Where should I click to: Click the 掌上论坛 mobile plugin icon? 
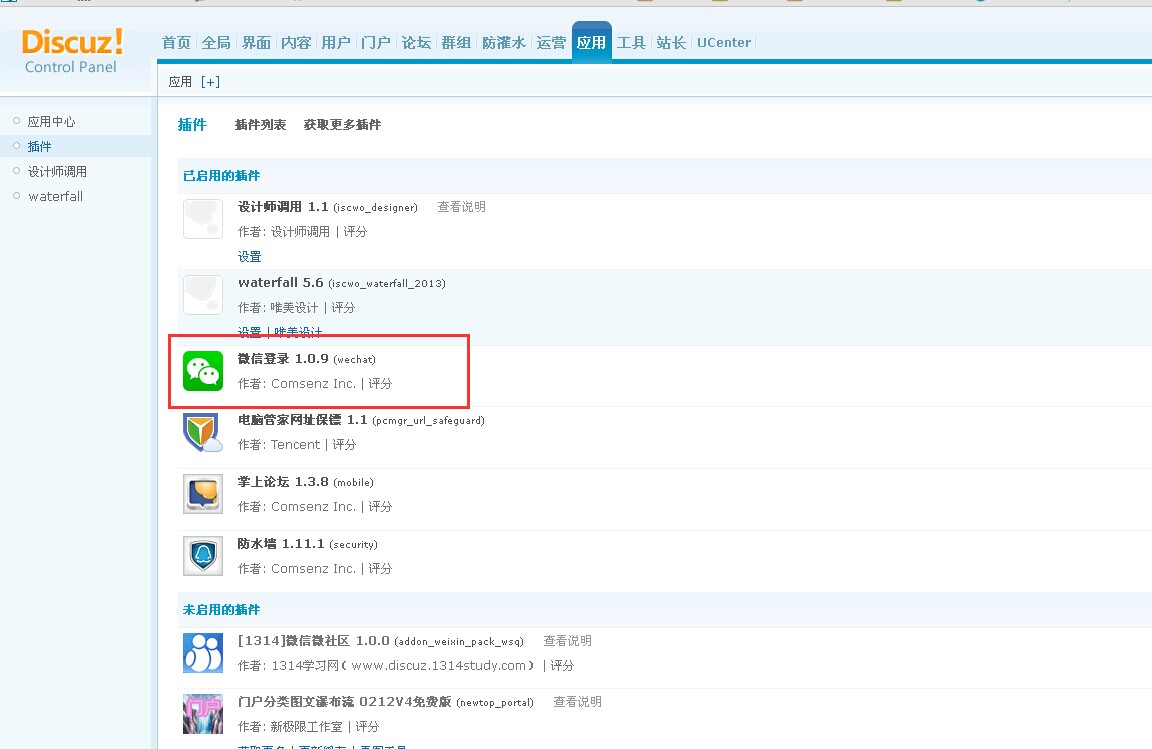click(203, 494)
